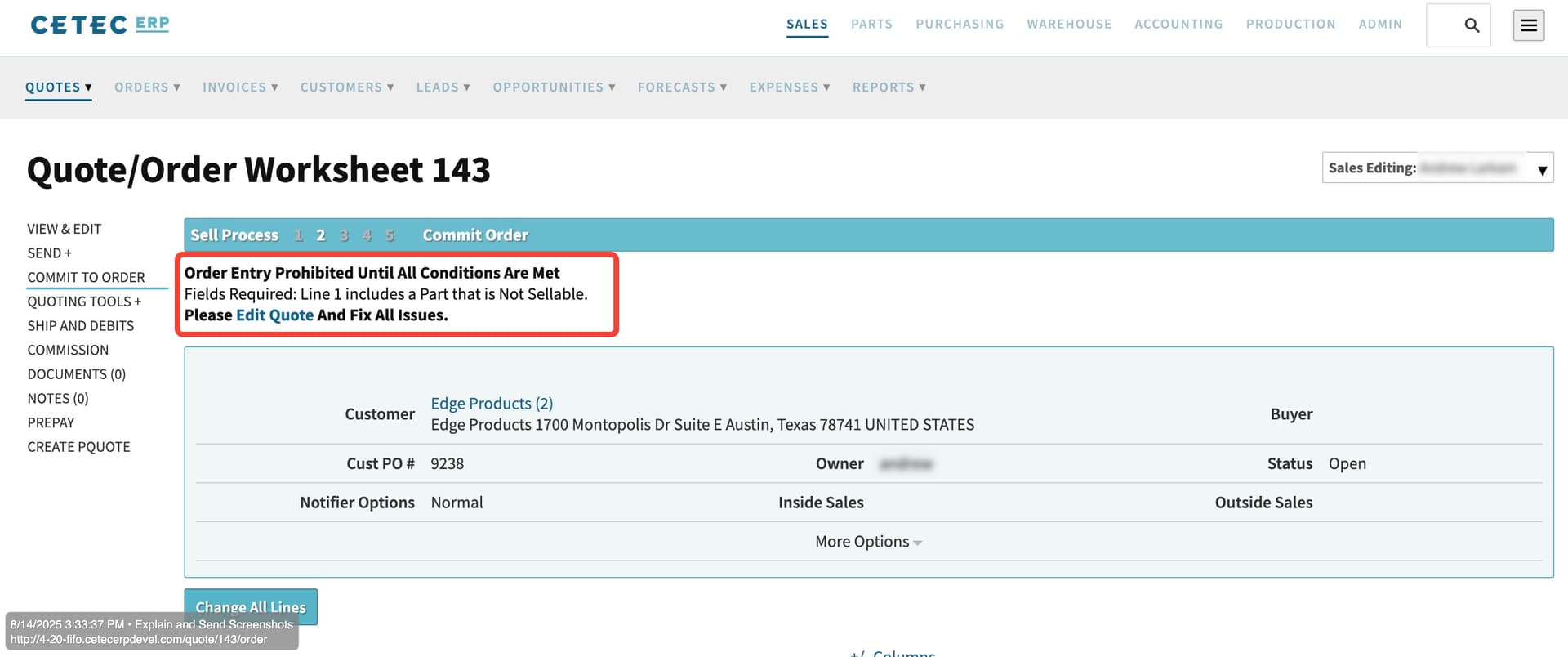This screenshot has width=1568, height=657.
Task: Open the hamburger menu icon
Action: [x=1528, y=25]
